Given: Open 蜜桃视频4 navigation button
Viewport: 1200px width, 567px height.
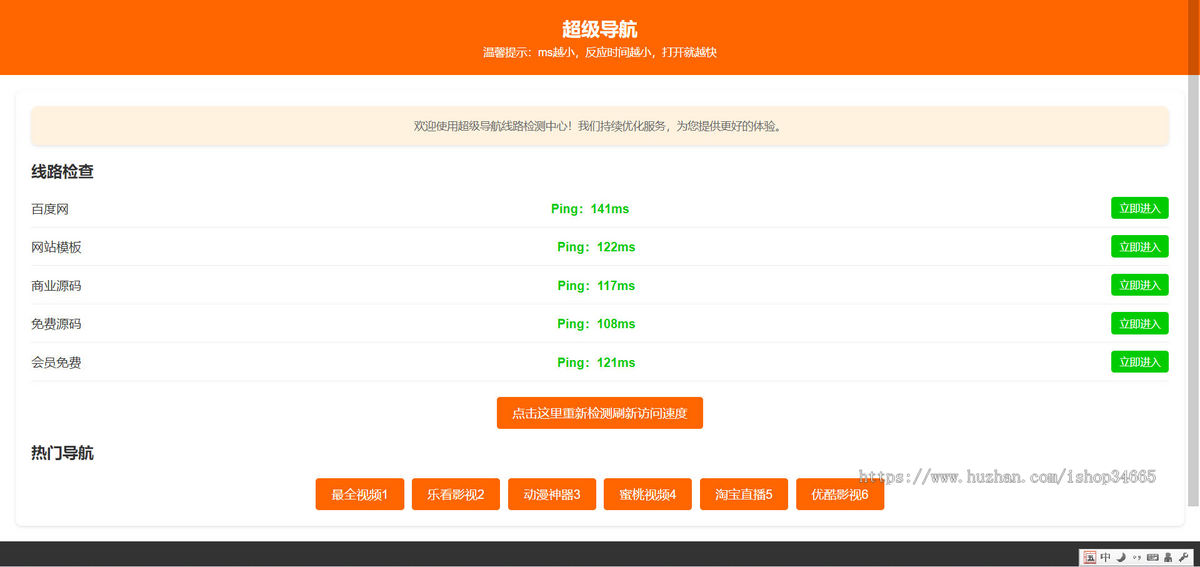Looking at the screenshot, I should 648,494.
